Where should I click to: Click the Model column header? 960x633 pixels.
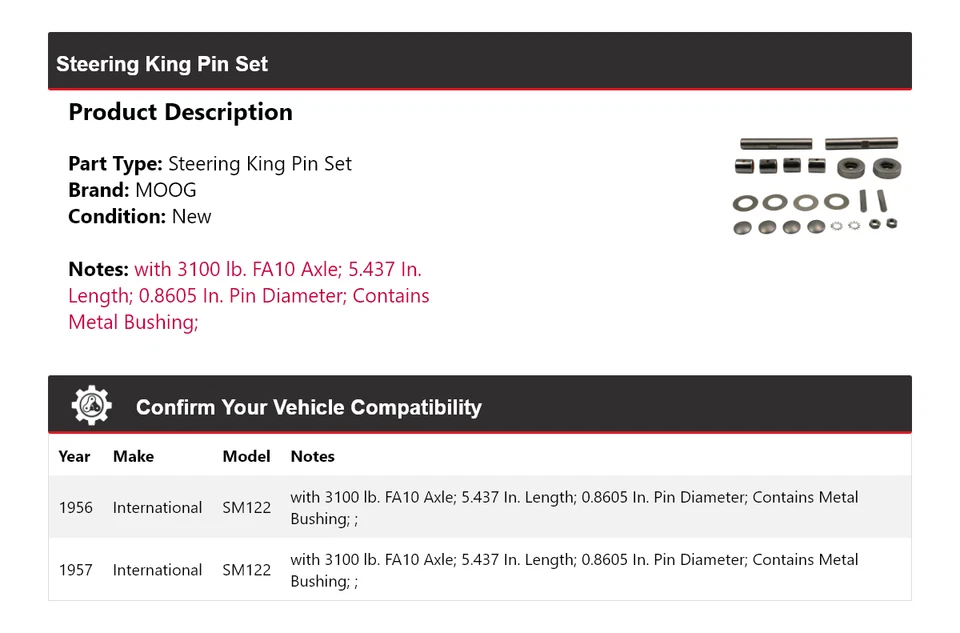246,456
